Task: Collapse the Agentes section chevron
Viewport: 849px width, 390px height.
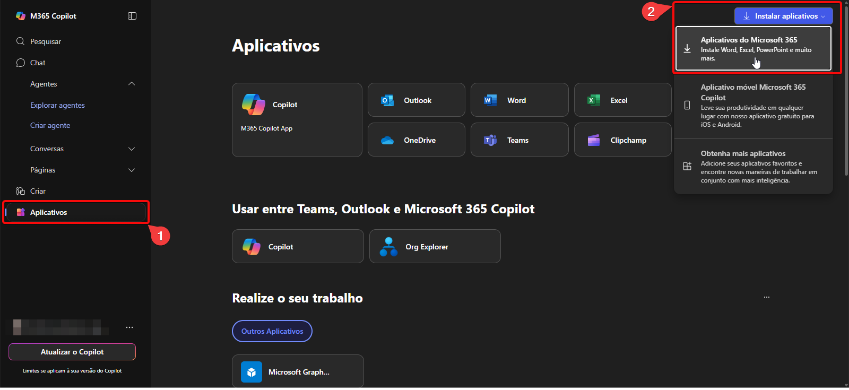Action: pyautogui.click(x=131, y=84)
